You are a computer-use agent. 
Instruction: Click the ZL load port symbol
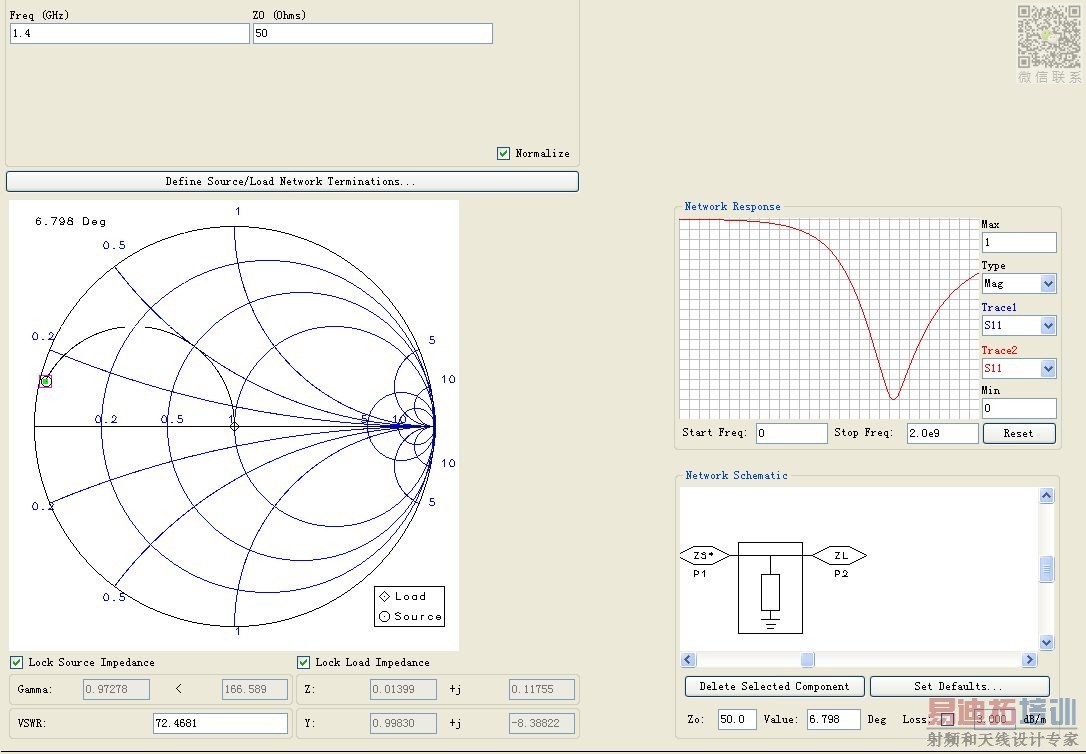(x=839, y=555)
